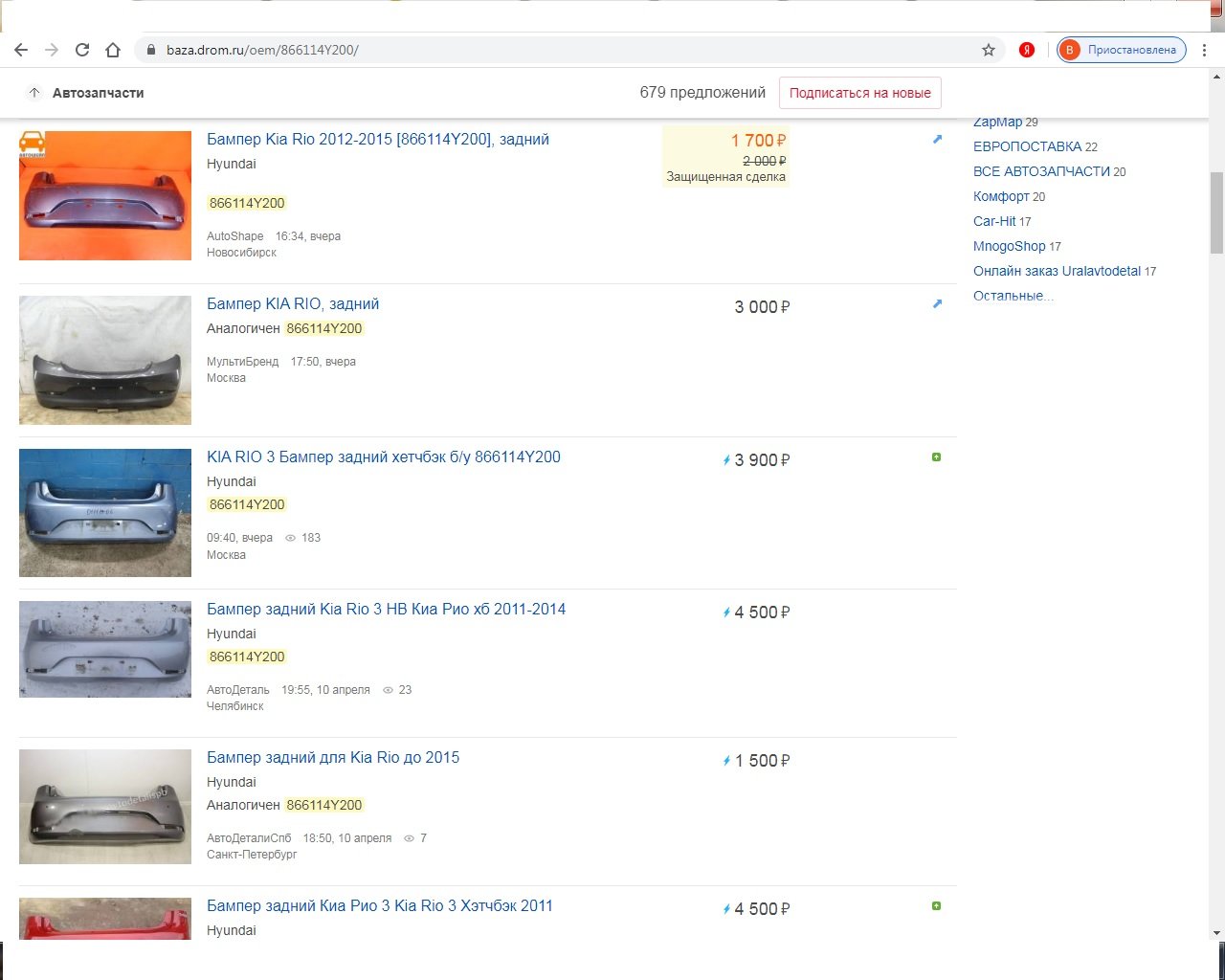Click the views eye icon next to 7

(x=409, y=838)
